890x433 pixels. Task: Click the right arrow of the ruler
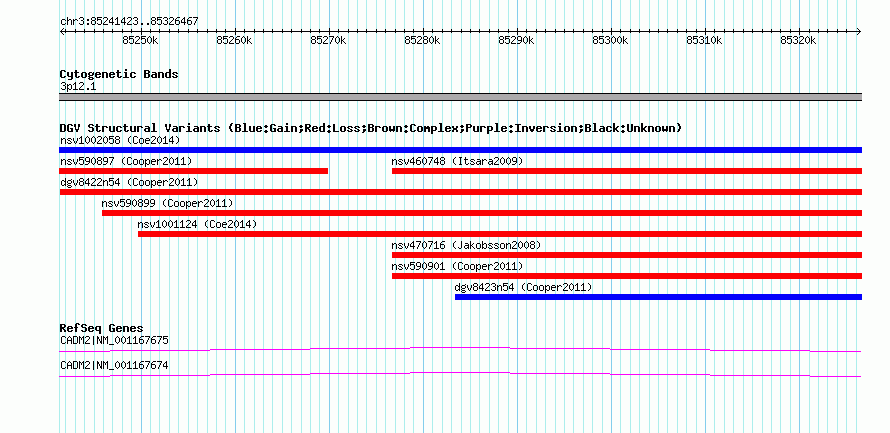click(x=859, y=31)
